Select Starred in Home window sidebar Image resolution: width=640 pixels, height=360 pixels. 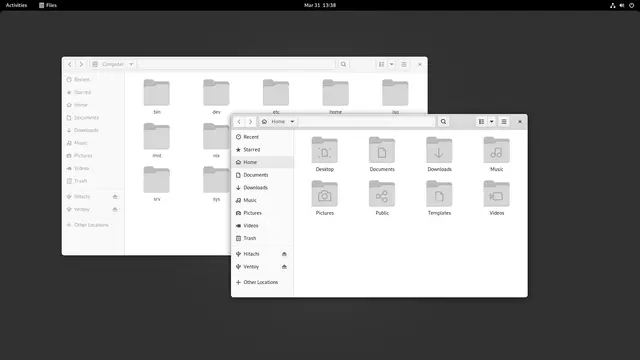tap(262, 150)
